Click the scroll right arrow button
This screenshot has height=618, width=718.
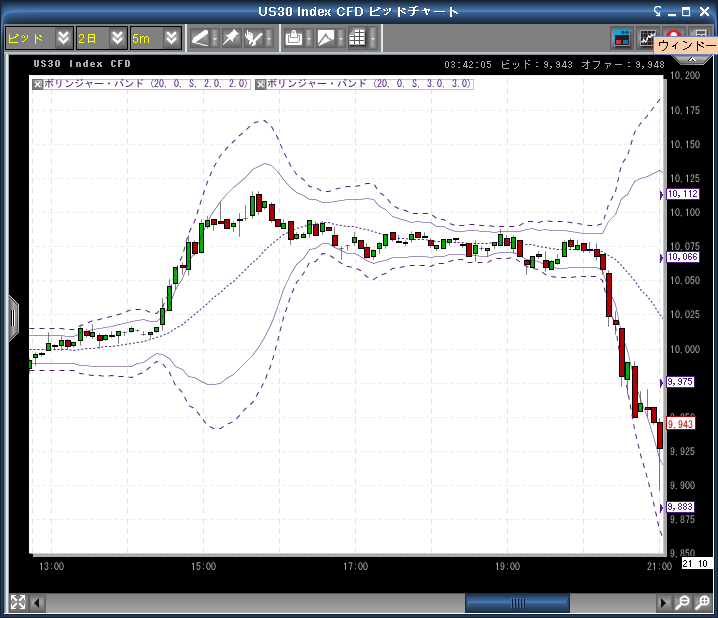click(662, 603)
